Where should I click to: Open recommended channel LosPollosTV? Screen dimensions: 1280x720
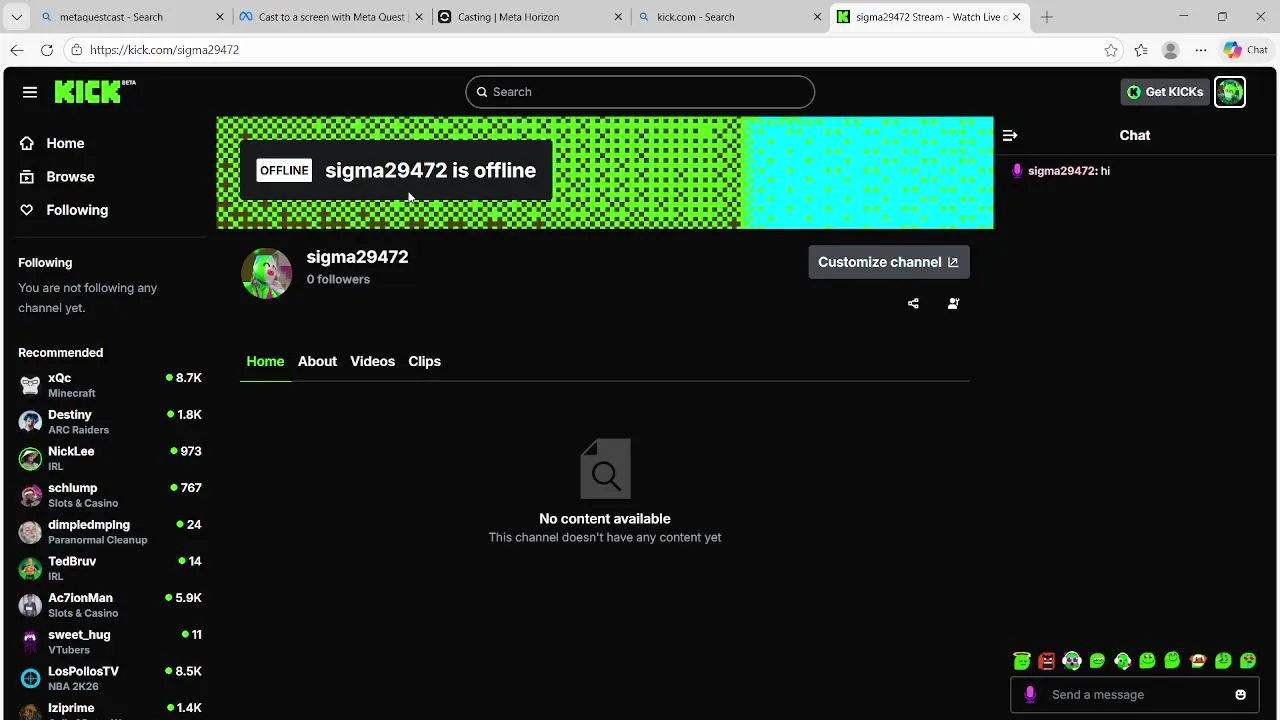tap(110, 678)
